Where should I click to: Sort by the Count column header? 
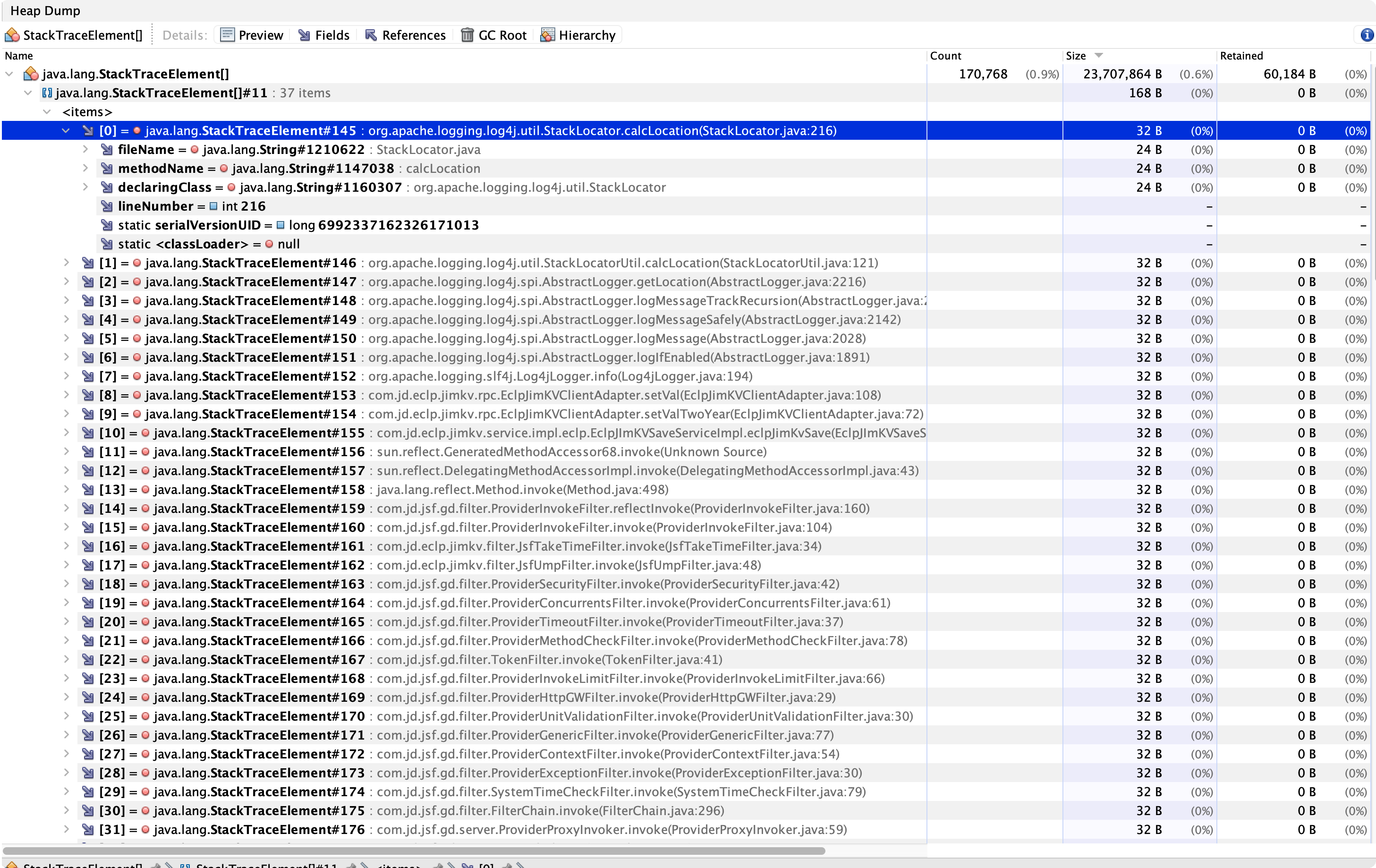pos(945,56)
